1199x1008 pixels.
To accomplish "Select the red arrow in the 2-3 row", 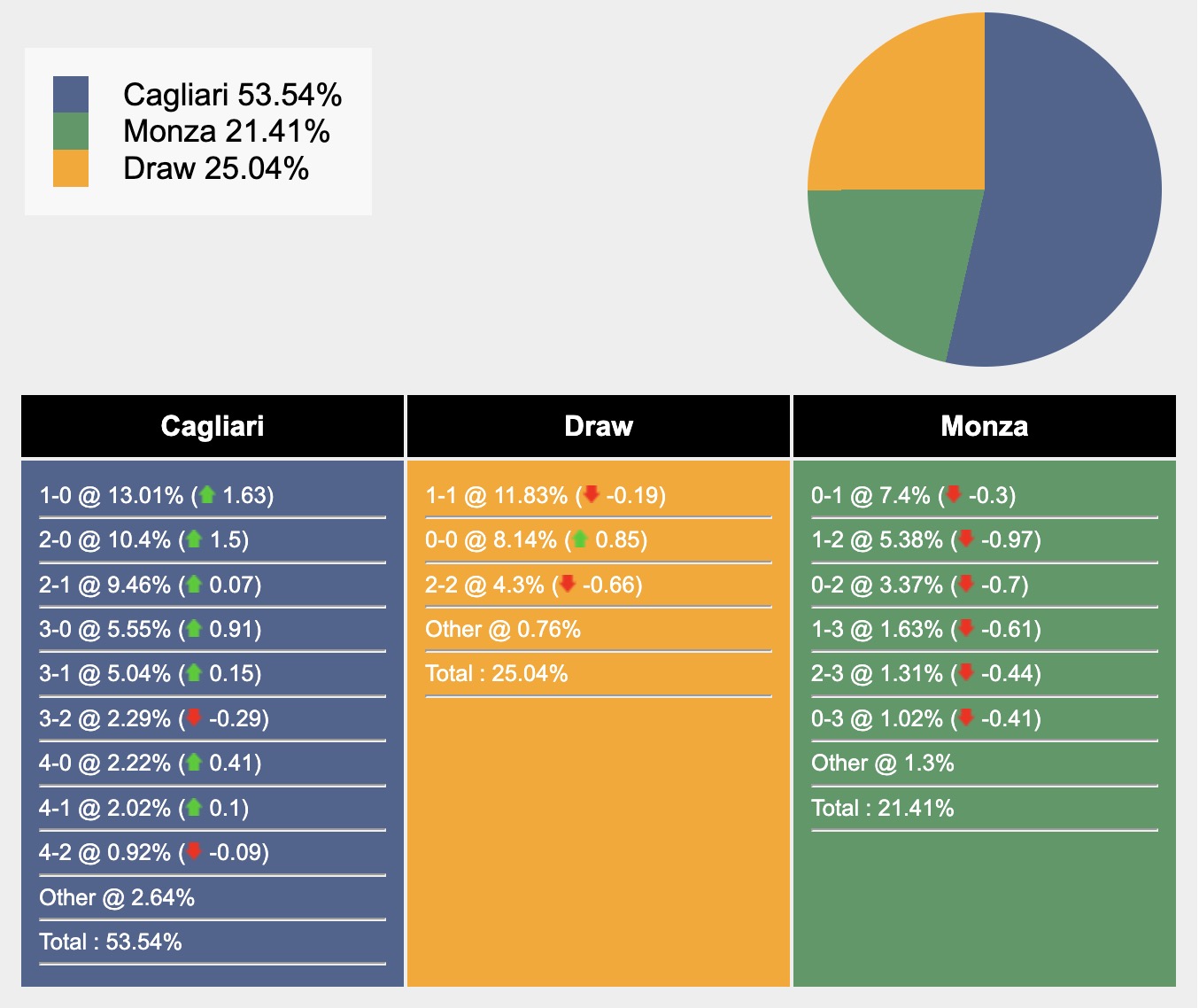I will click(x=966, y=673).
